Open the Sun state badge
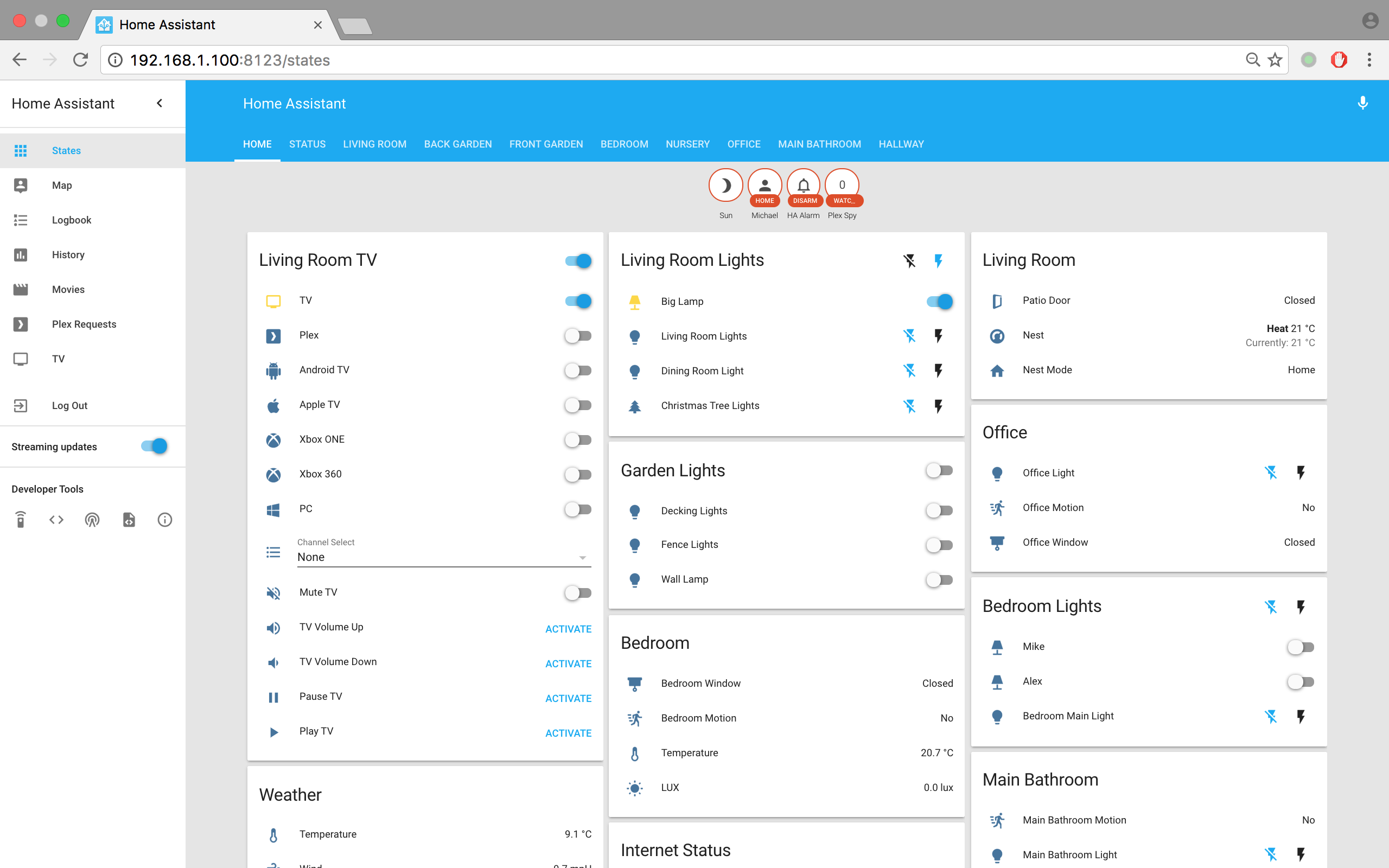Image resolution: width=1389 pixels, height=868 pixels. [x=725, y=186]
